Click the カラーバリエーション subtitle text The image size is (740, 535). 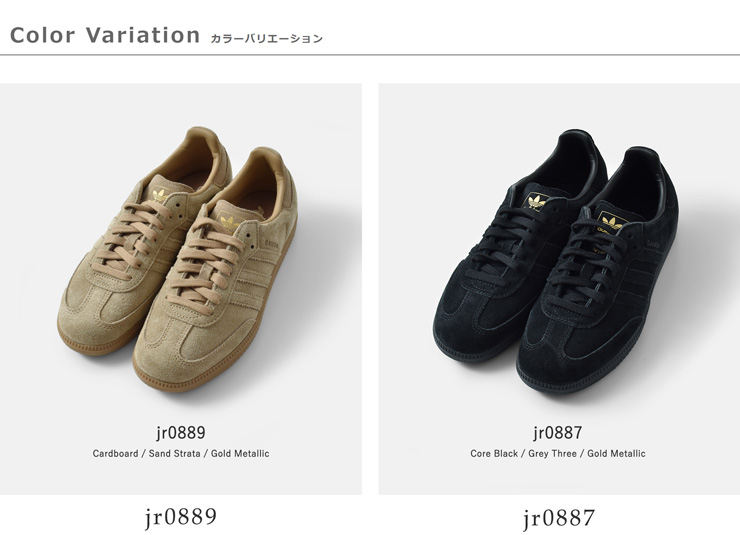[x=267, y=39]
